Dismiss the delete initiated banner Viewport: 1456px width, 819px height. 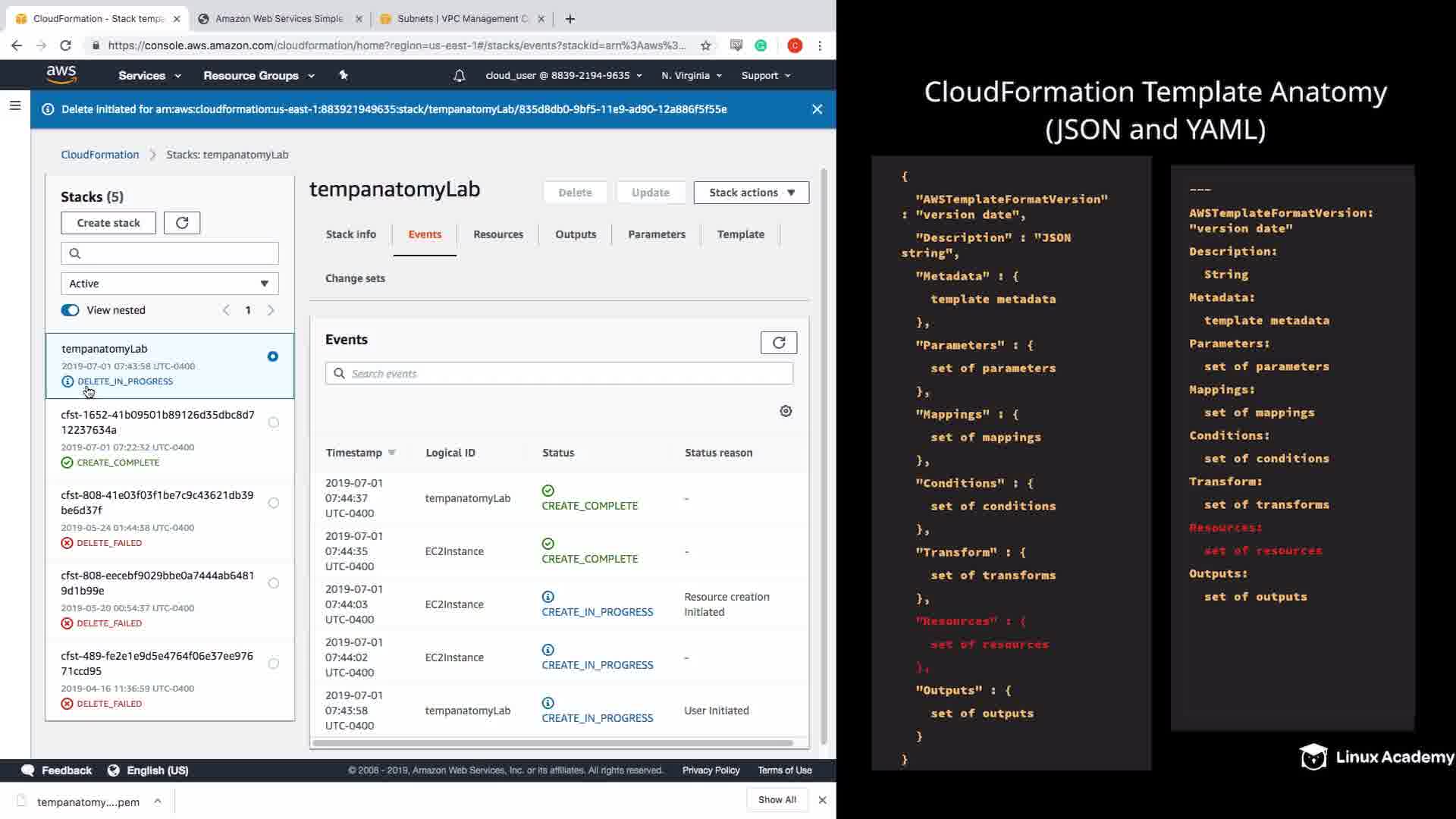point(817,109)
